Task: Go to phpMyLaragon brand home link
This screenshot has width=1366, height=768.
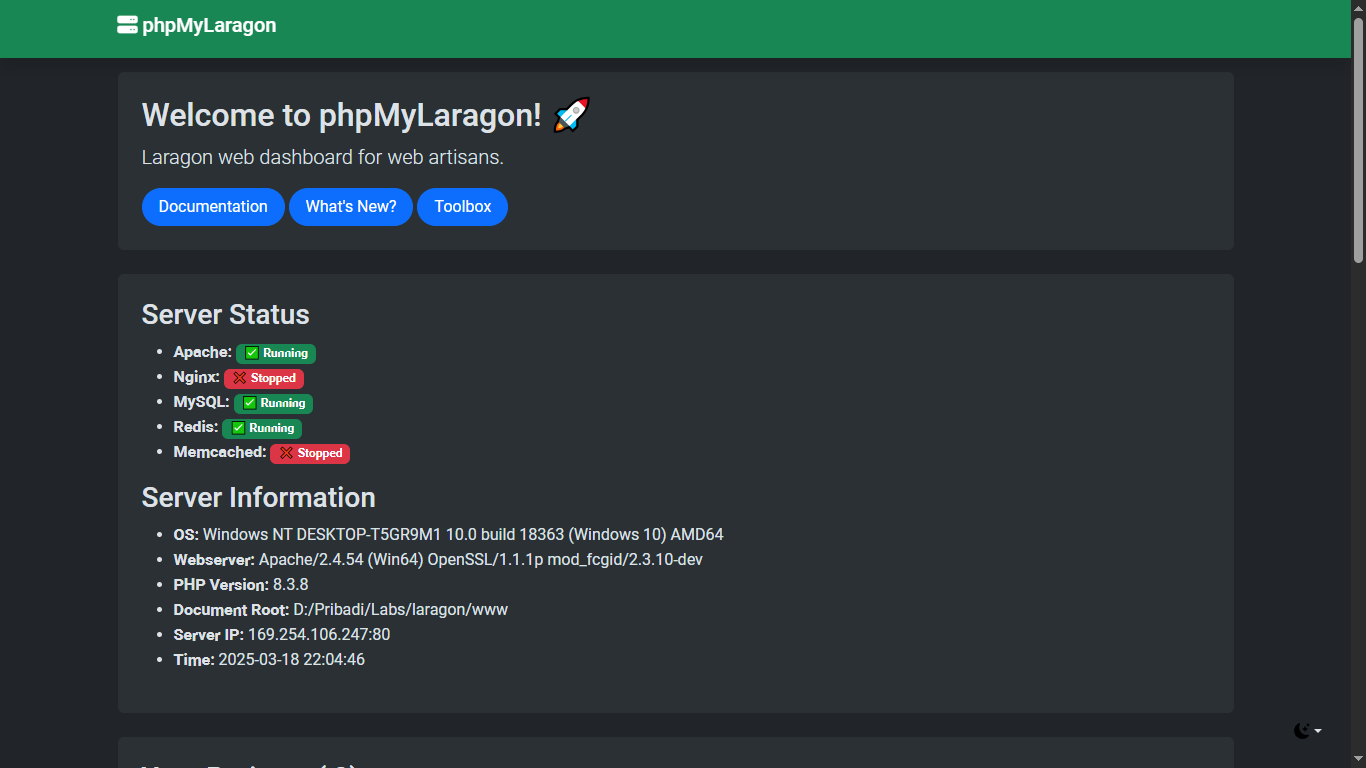Action: (197, 25)
